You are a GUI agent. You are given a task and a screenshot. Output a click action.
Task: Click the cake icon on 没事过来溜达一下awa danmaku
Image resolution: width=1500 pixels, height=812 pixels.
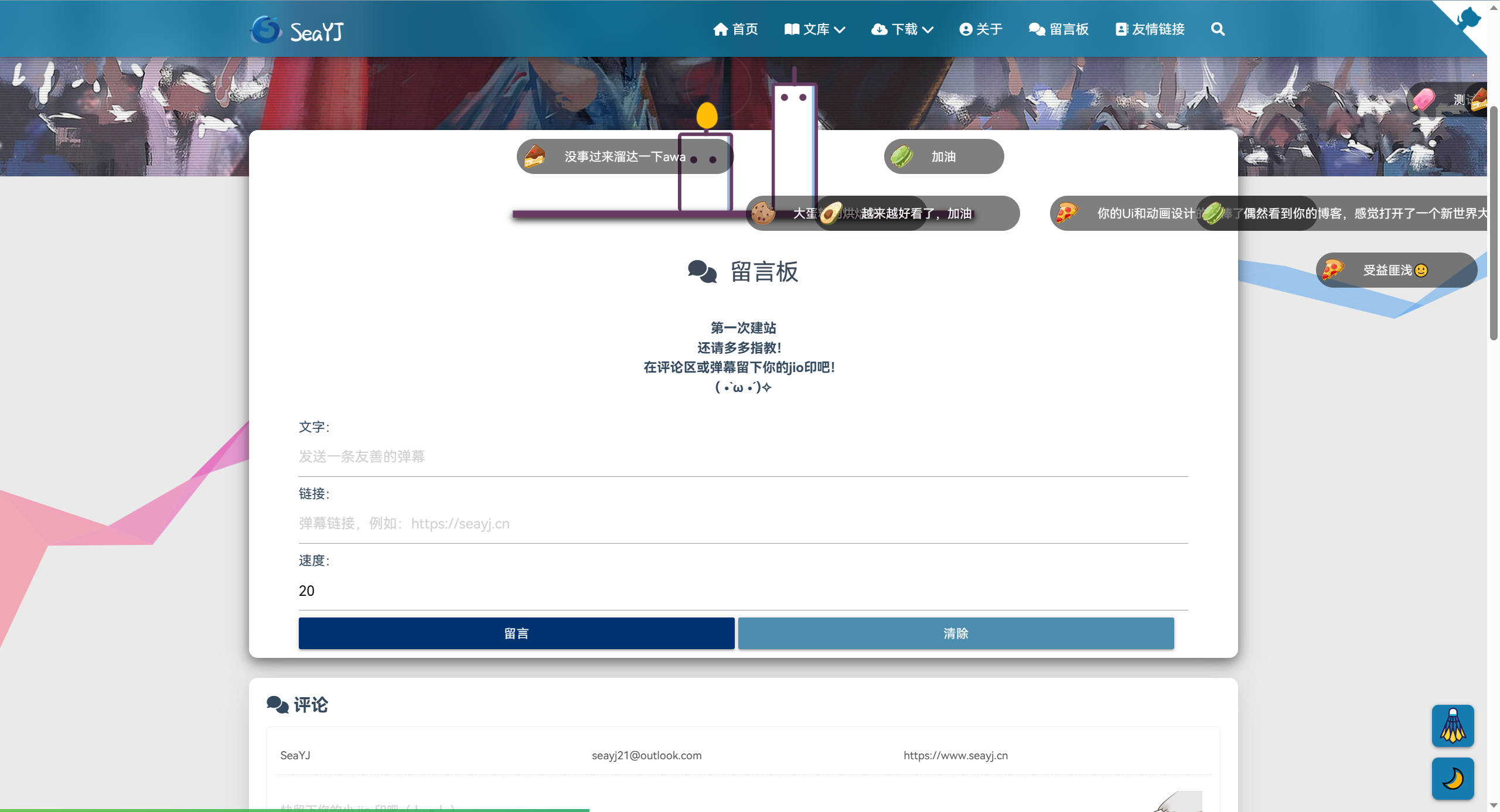pyautogui.click(x=534, y=156)
